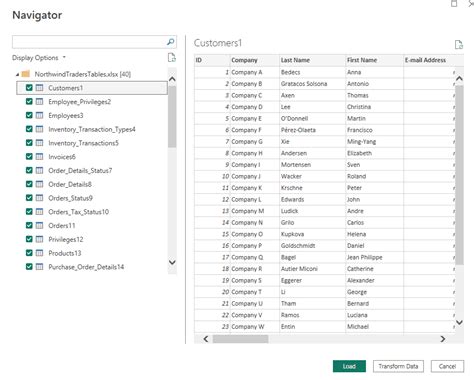Select the Orders_Tax_Status10 table row
The image size is (474, 380).
click(92, 212)
